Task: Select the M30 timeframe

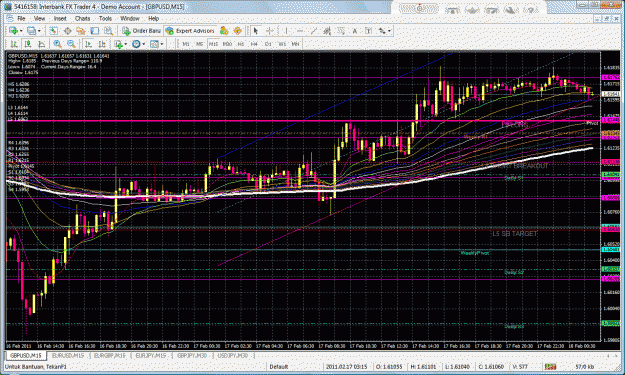Action: 227,44
